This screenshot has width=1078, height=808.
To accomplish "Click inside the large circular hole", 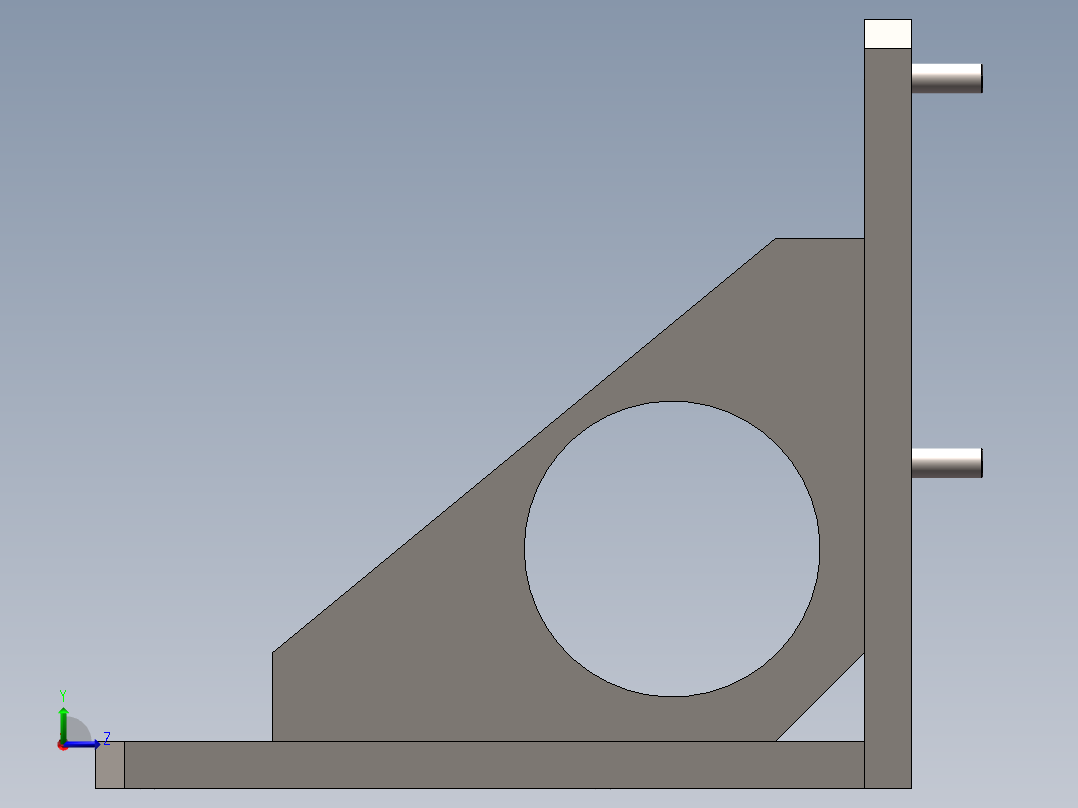I will pos(672,549).
